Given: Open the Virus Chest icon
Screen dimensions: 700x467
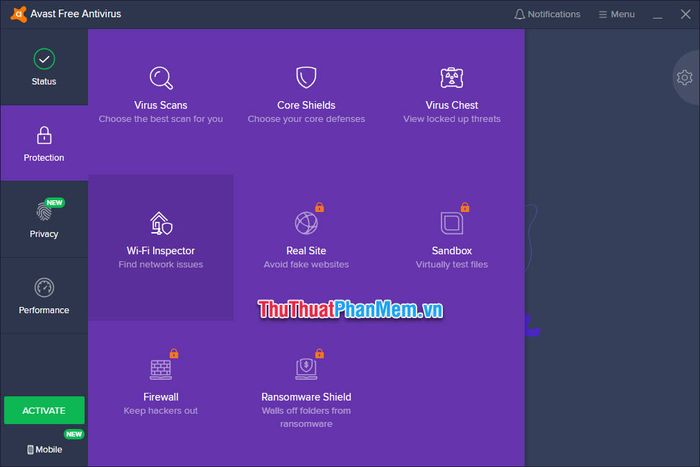Looking at the screenshot, I should (x=452, y=78).
